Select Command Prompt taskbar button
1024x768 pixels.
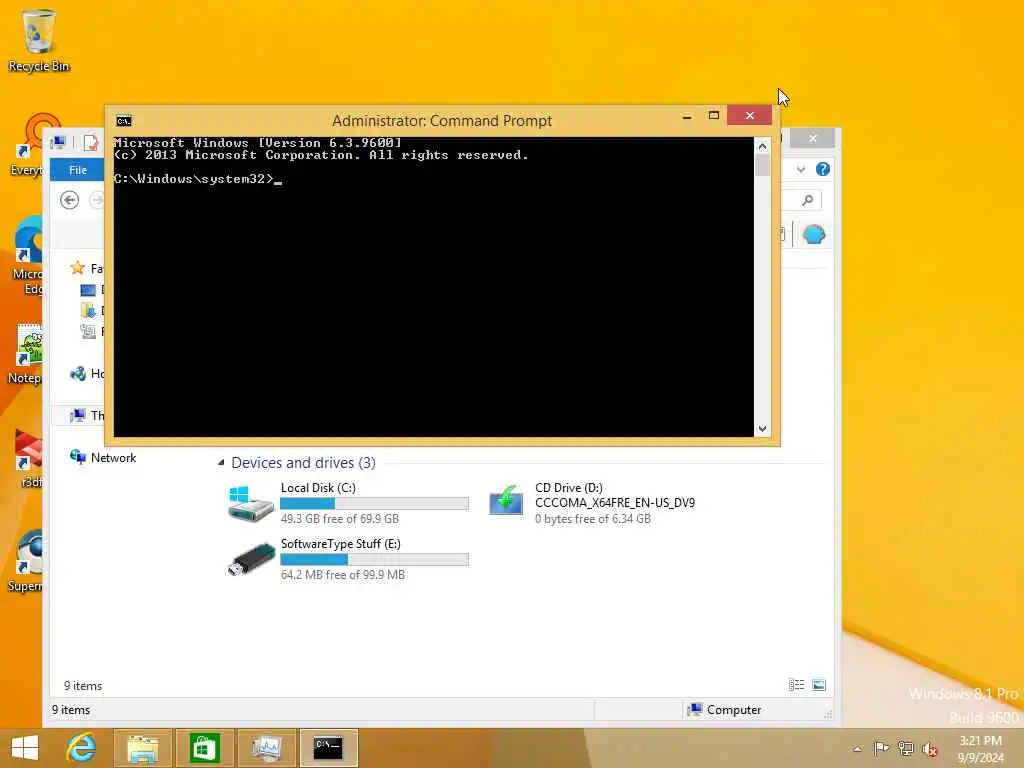coord(328,748)
